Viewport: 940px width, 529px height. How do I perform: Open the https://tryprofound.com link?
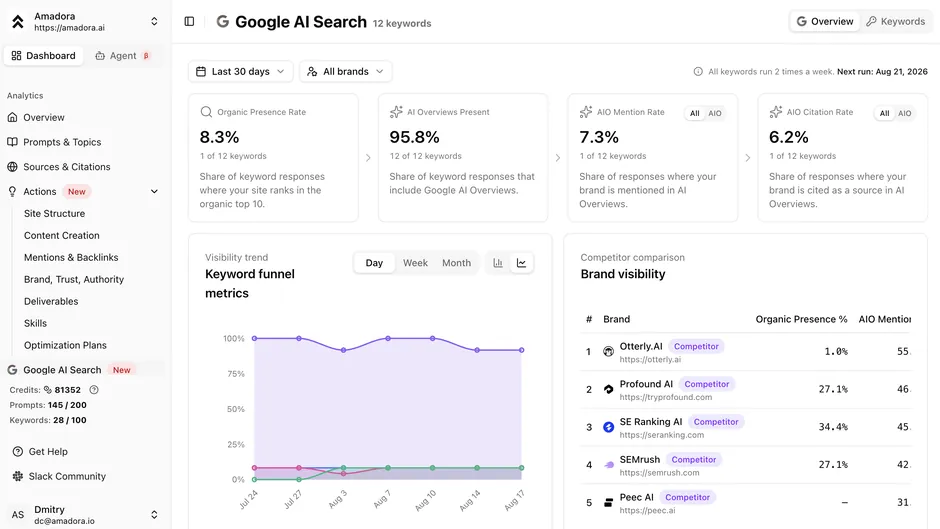tap(665, 397)
